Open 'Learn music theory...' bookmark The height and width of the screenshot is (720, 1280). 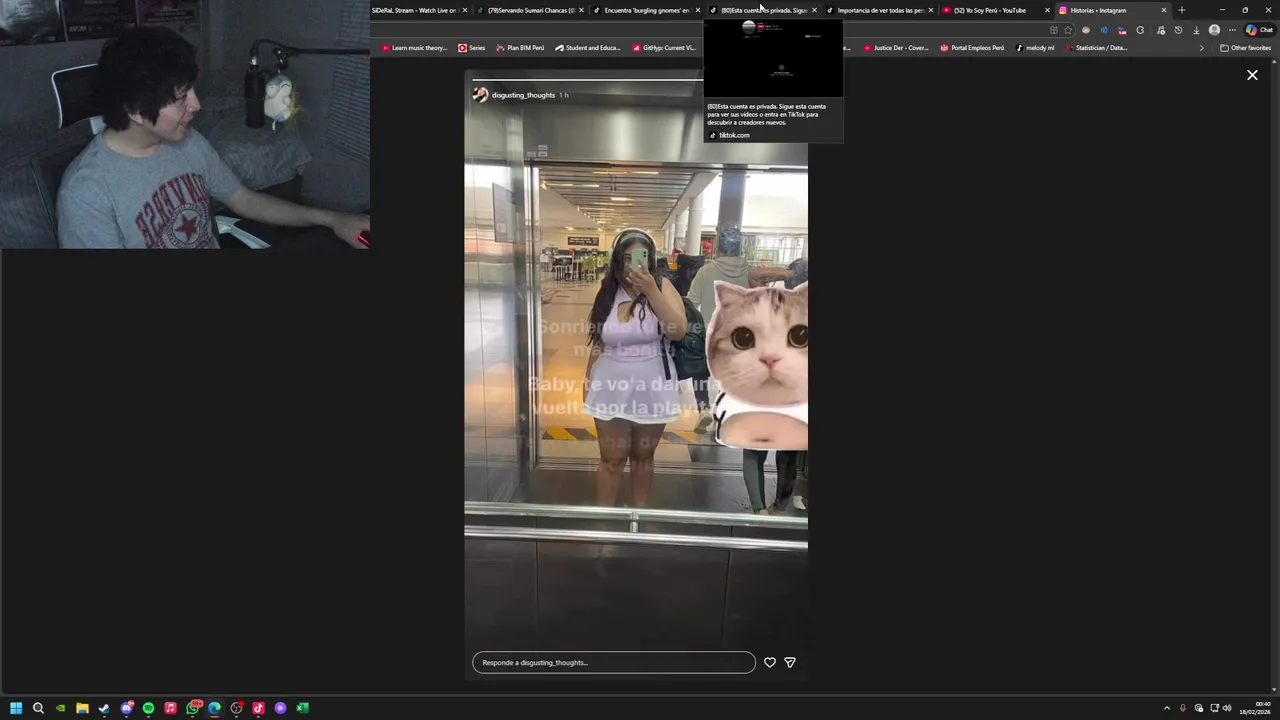tap(414, 48)
